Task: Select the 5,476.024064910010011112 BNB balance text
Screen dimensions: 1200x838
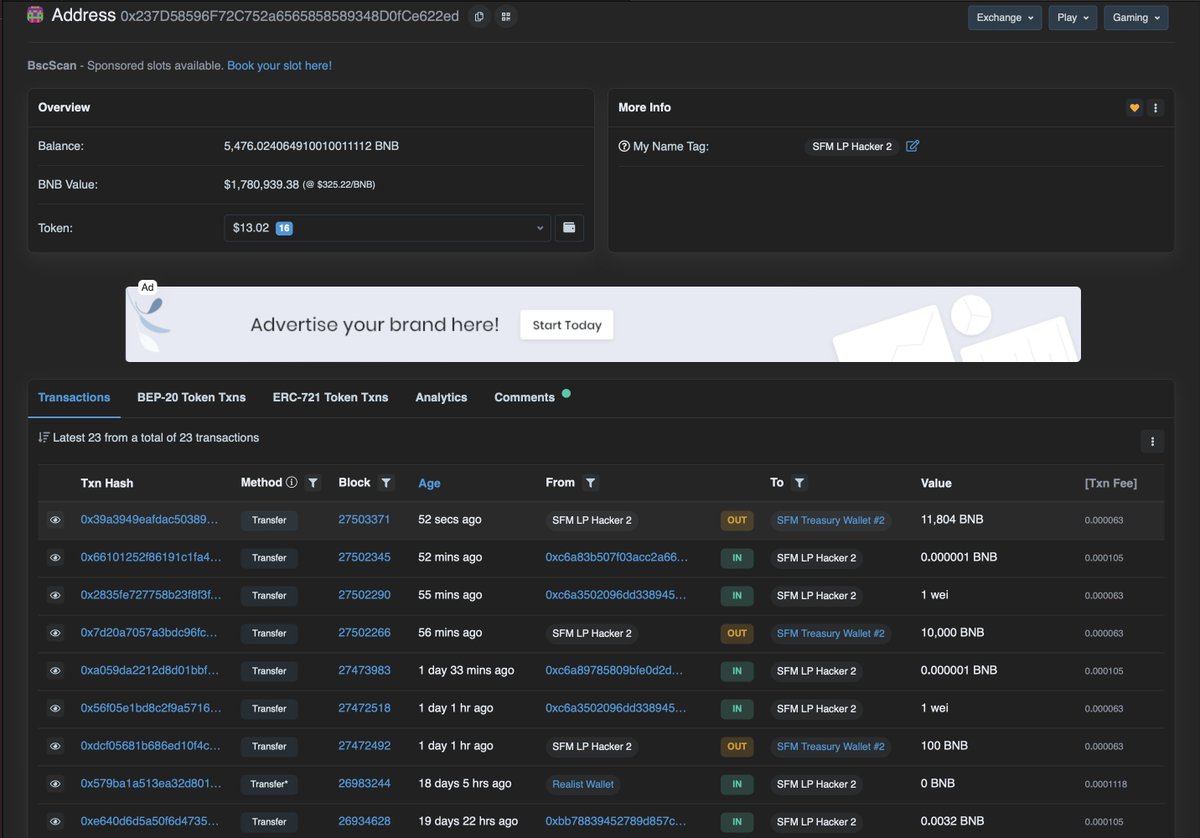Action: (x=311, y=146)
